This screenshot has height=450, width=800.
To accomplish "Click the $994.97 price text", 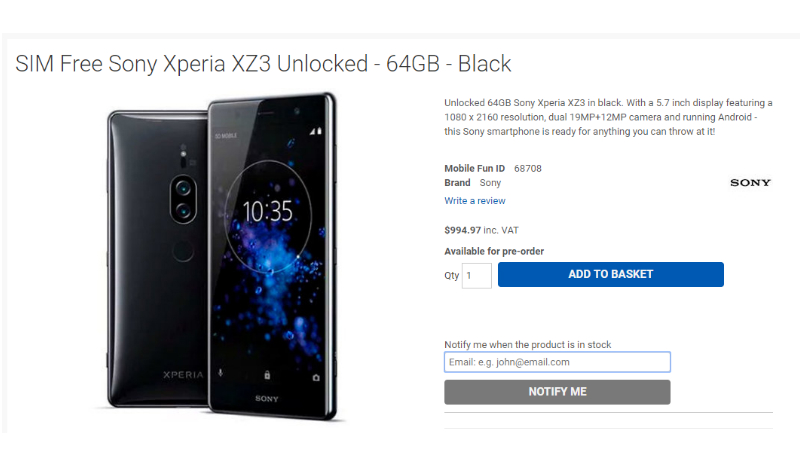I will (462, 230).
